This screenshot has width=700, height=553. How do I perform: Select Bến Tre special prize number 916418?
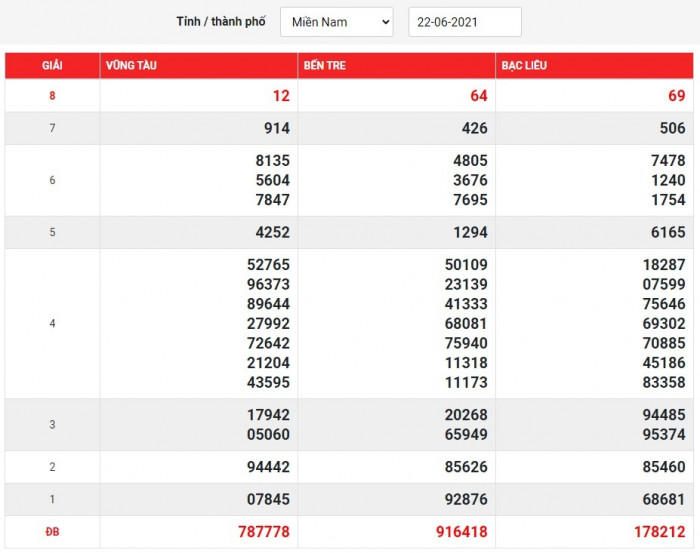(459, 532)
